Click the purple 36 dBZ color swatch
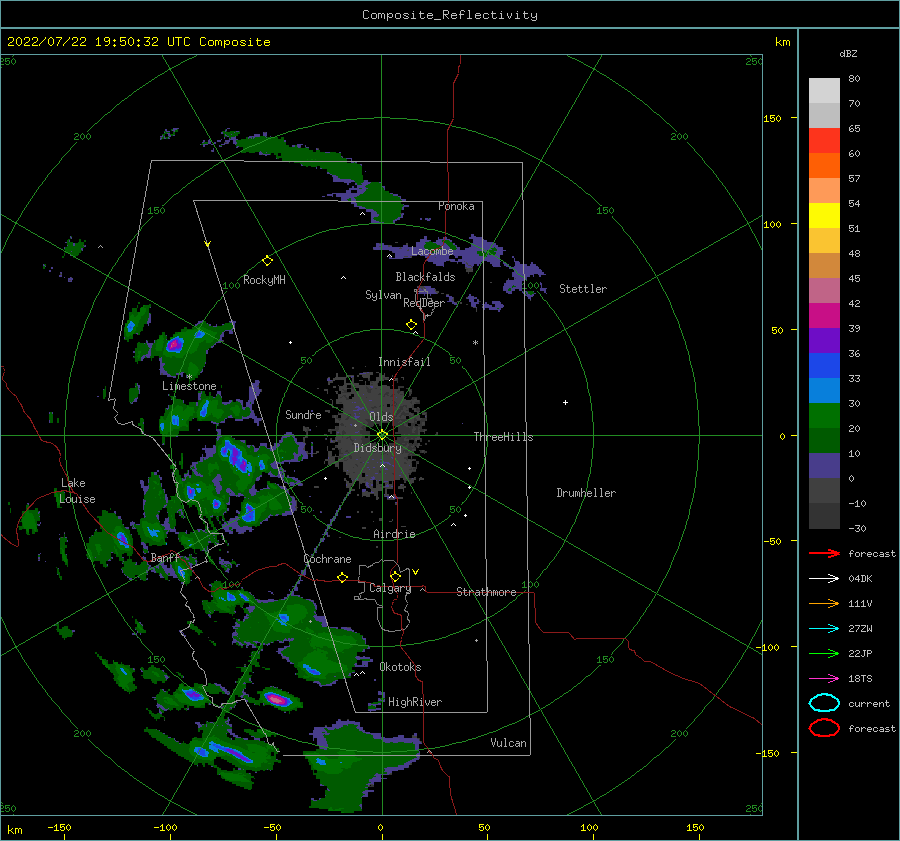This screenshot has width=900, height=841. 824,340
